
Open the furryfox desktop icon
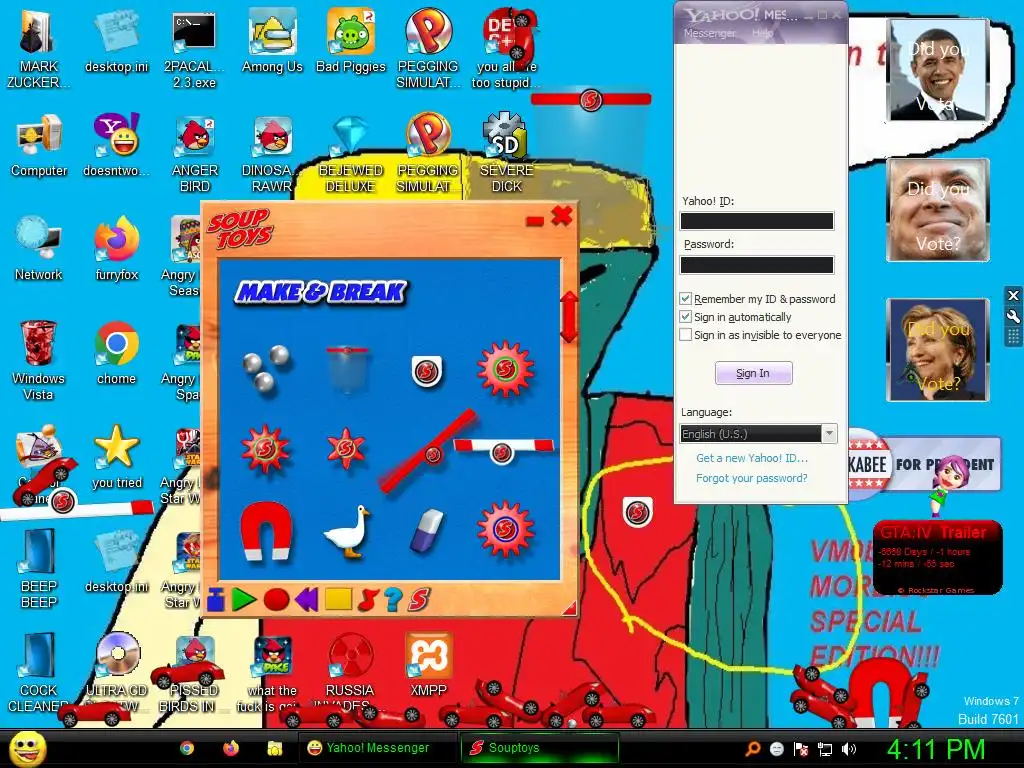pos(116,248)
